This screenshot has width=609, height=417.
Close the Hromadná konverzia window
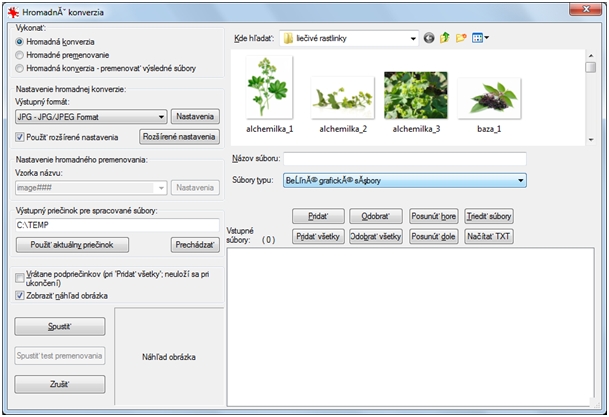point(586,9)
